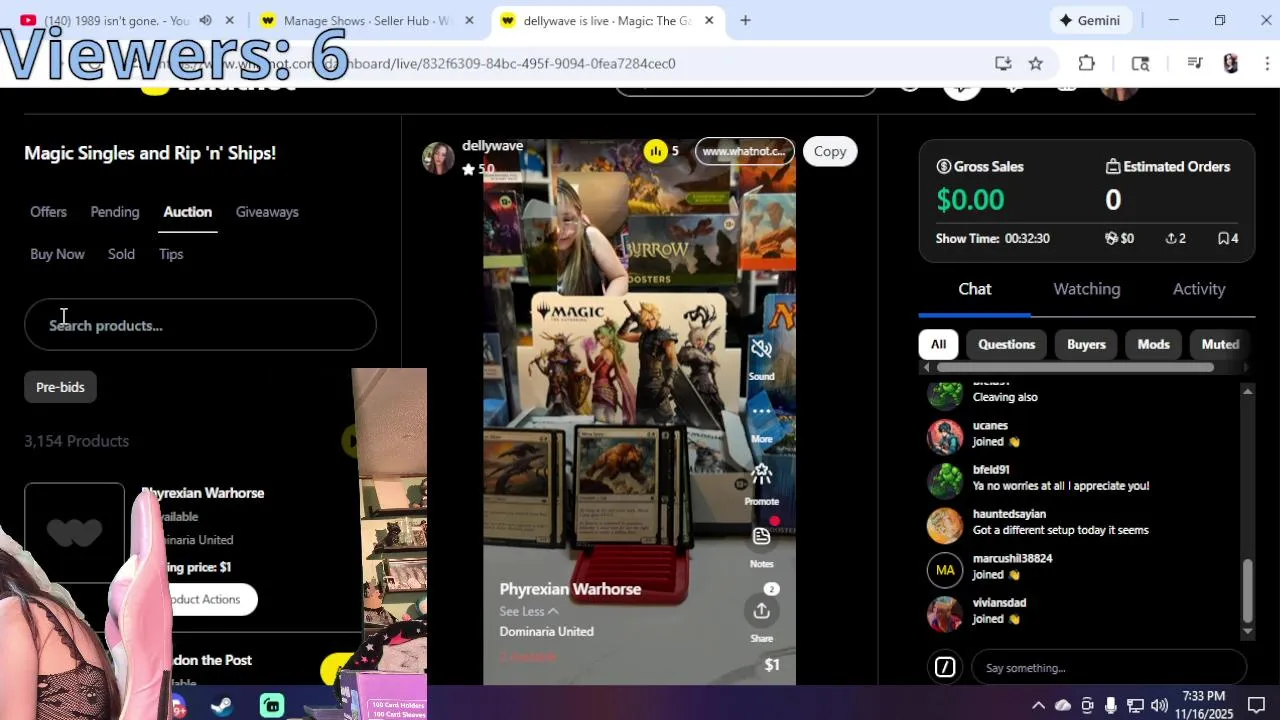Viewport: 1280px width, 720px height.
Task: Open the Giveaways tab
Action: tap(267, 212)
